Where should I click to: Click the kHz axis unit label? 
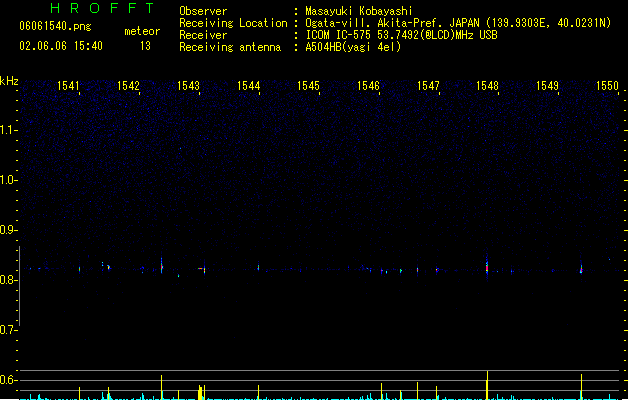(9, 81)
